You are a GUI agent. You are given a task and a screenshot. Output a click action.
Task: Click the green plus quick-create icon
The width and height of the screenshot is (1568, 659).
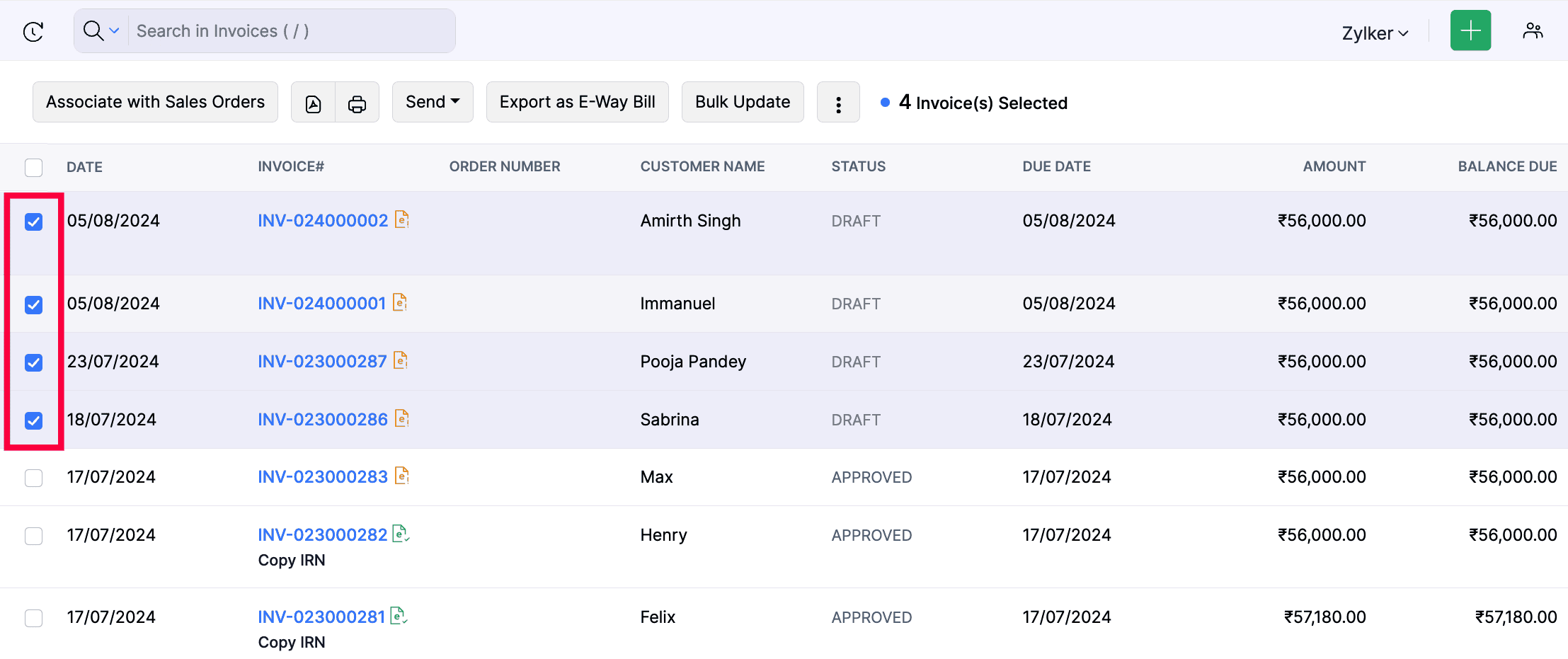(1470, 30)
